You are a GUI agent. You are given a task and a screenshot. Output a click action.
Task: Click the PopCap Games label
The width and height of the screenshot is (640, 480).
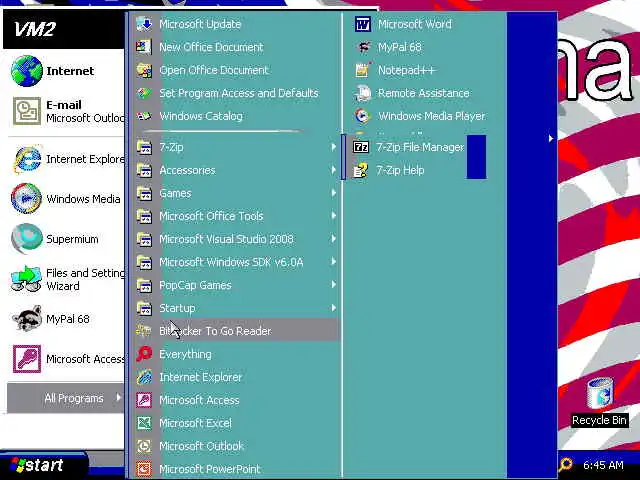click(x=195, y=285)
